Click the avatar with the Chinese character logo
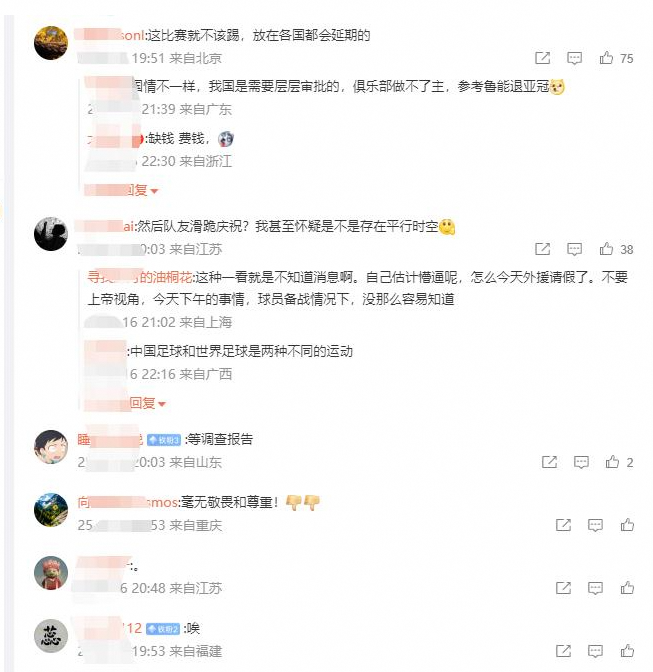 click(51, 636)
